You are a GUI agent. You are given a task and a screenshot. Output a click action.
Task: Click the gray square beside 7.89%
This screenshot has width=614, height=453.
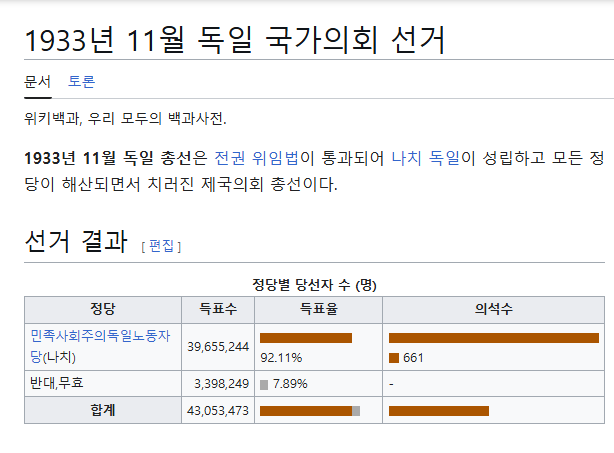click(x=264, y=384)
